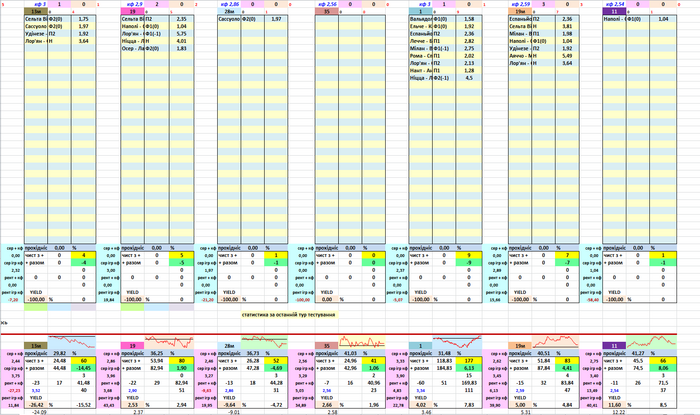Click the прохідніс value 36,25
This screenshot has height=415, width=700.
coord(157,353)
